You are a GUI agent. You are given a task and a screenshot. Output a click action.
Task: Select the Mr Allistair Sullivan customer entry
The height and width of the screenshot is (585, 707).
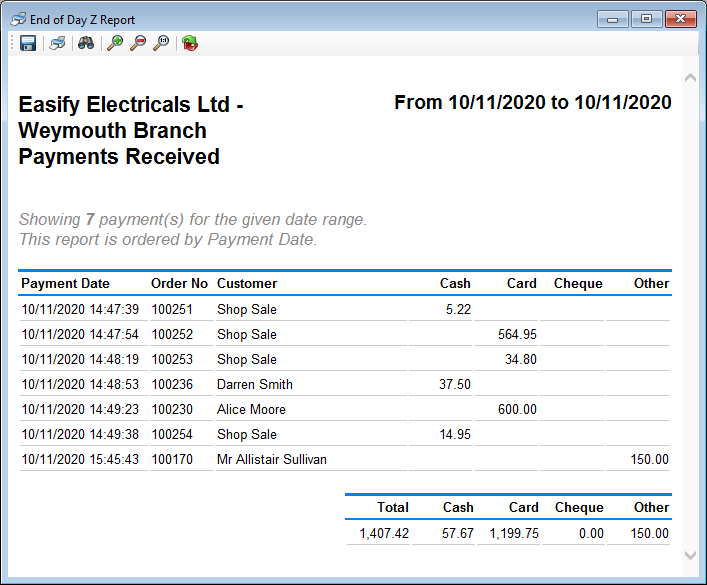click(x=272, y=459)
